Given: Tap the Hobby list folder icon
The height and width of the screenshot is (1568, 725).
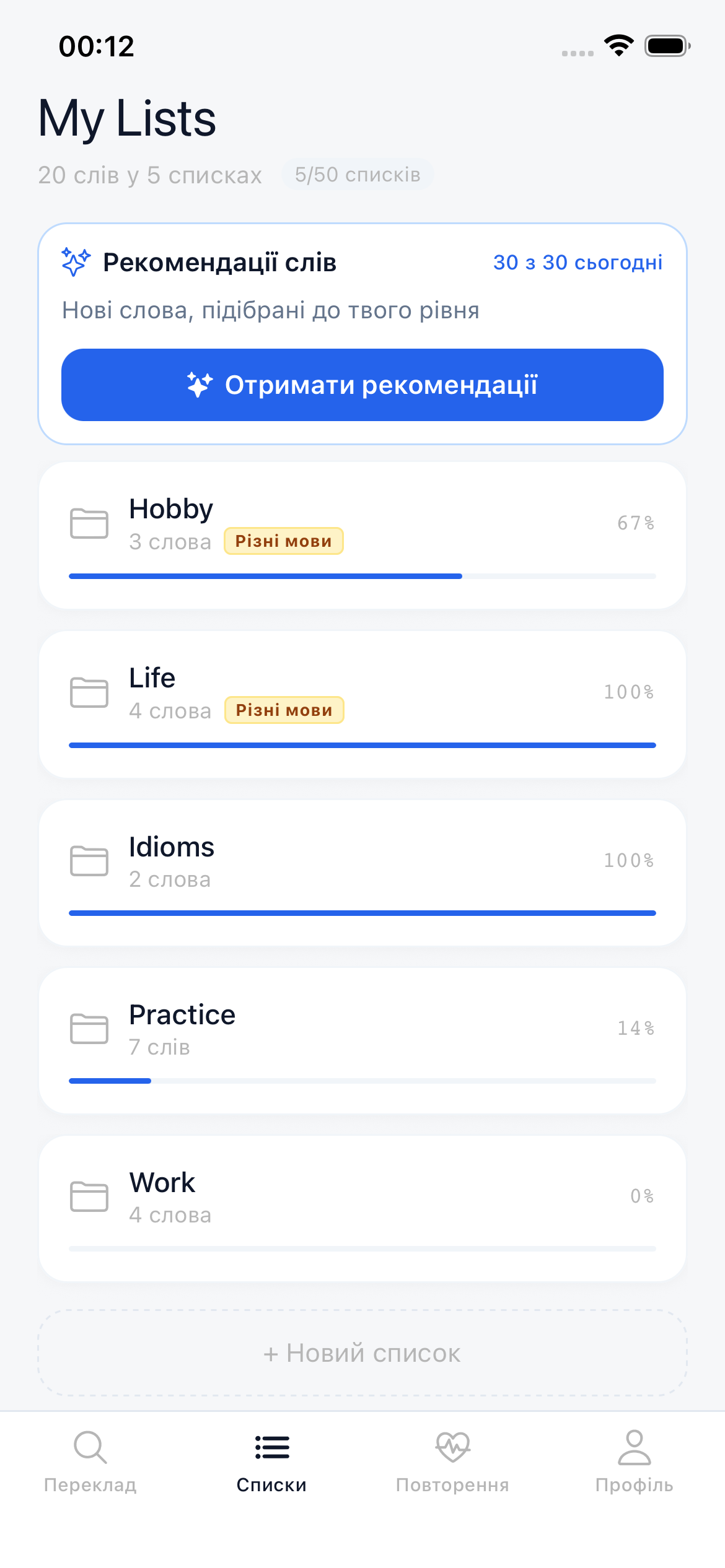Looking at the screenshot, I should coord(89,523).
